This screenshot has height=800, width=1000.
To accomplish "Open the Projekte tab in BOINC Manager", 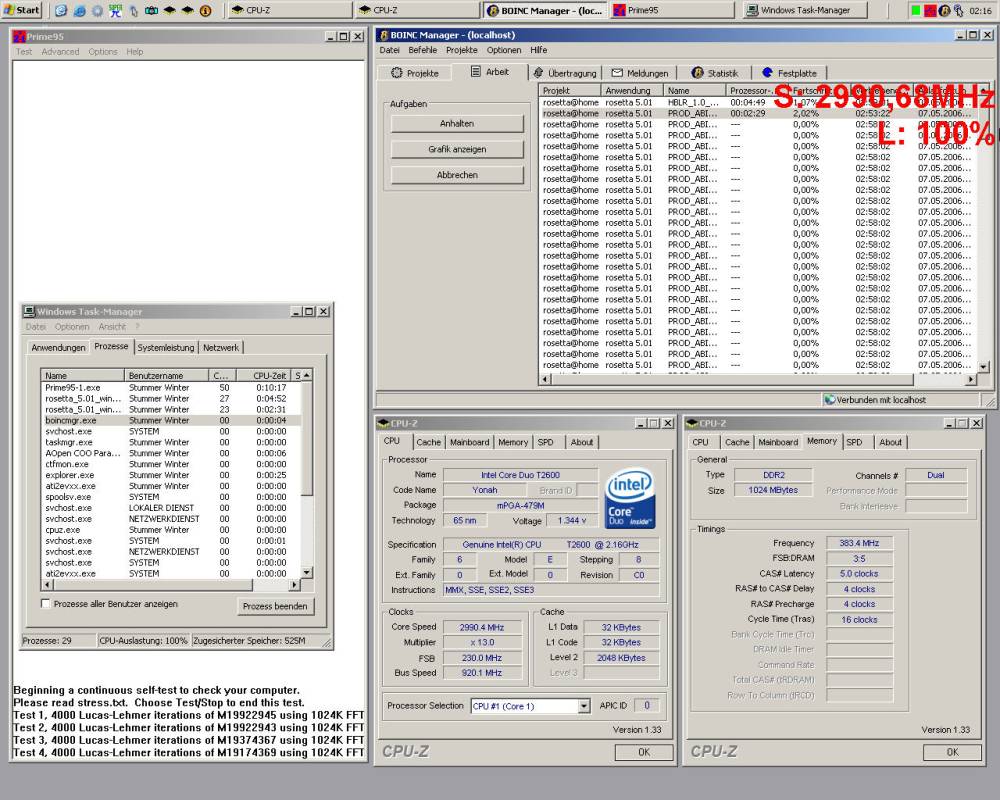I will tap(415, 73).
